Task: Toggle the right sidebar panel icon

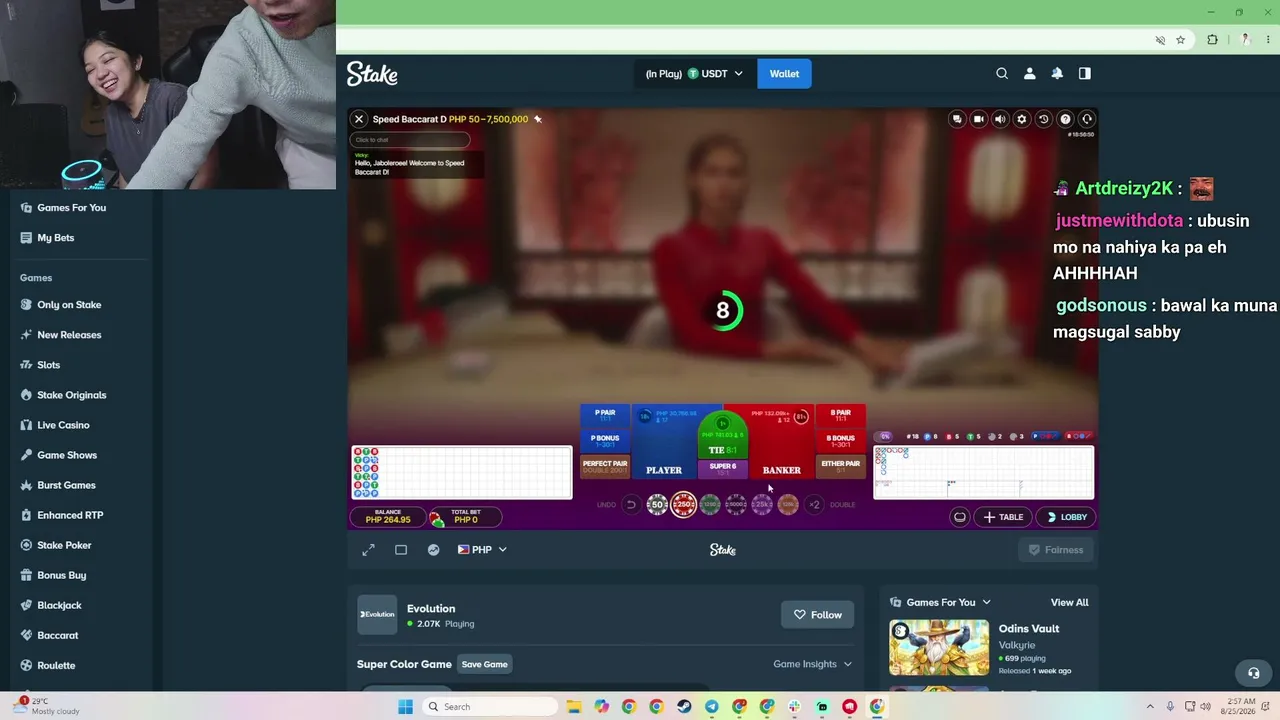Action: pyautogui.click(x=1085, y=73)
